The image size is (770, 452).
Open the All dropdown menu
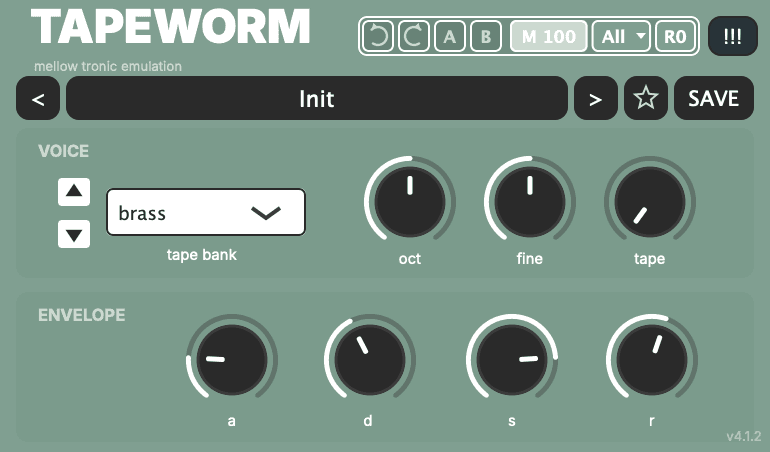(x=621, y=36)
